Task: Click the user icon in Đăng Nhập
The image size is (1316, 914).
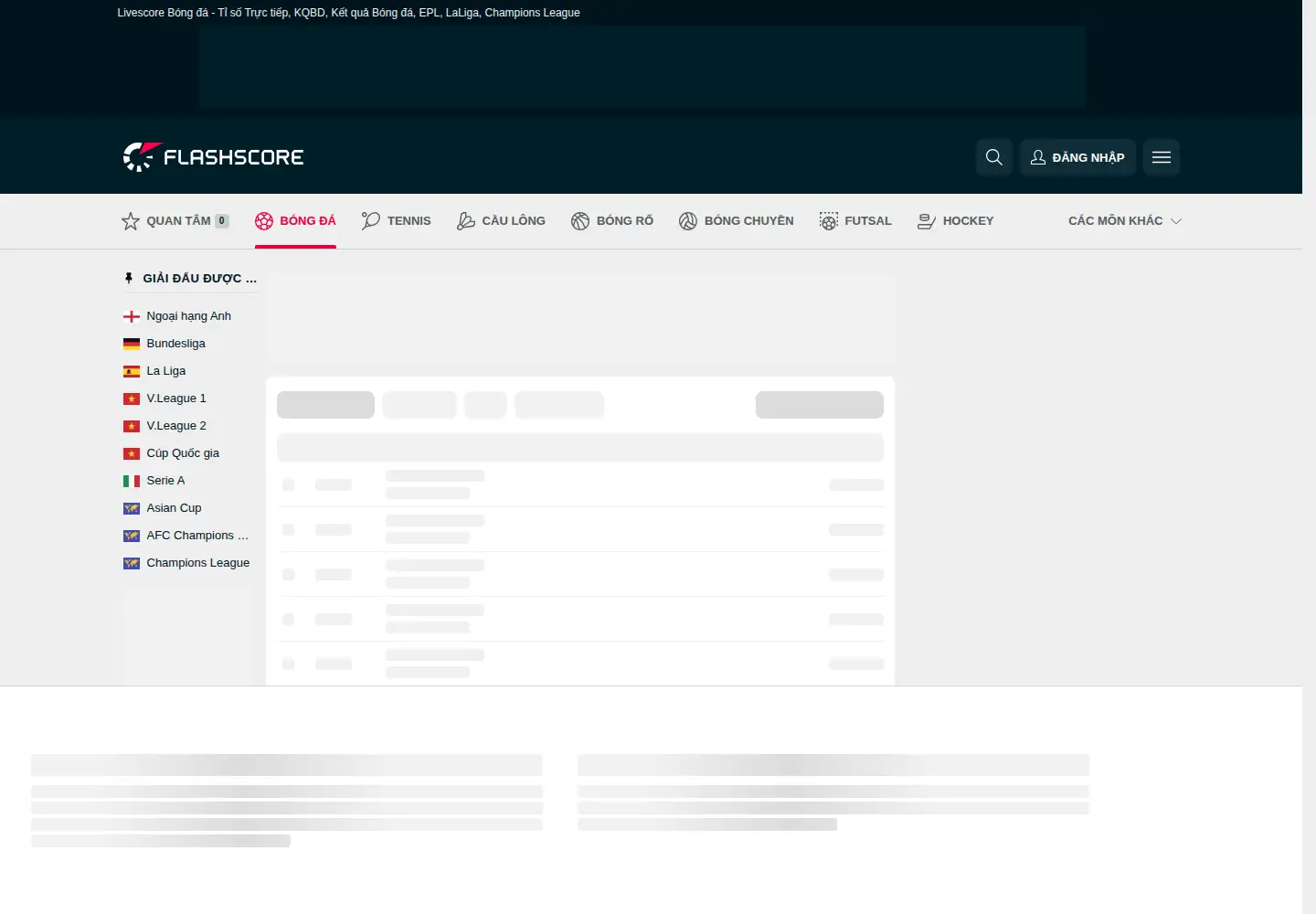Action: tap(1038, 157)
